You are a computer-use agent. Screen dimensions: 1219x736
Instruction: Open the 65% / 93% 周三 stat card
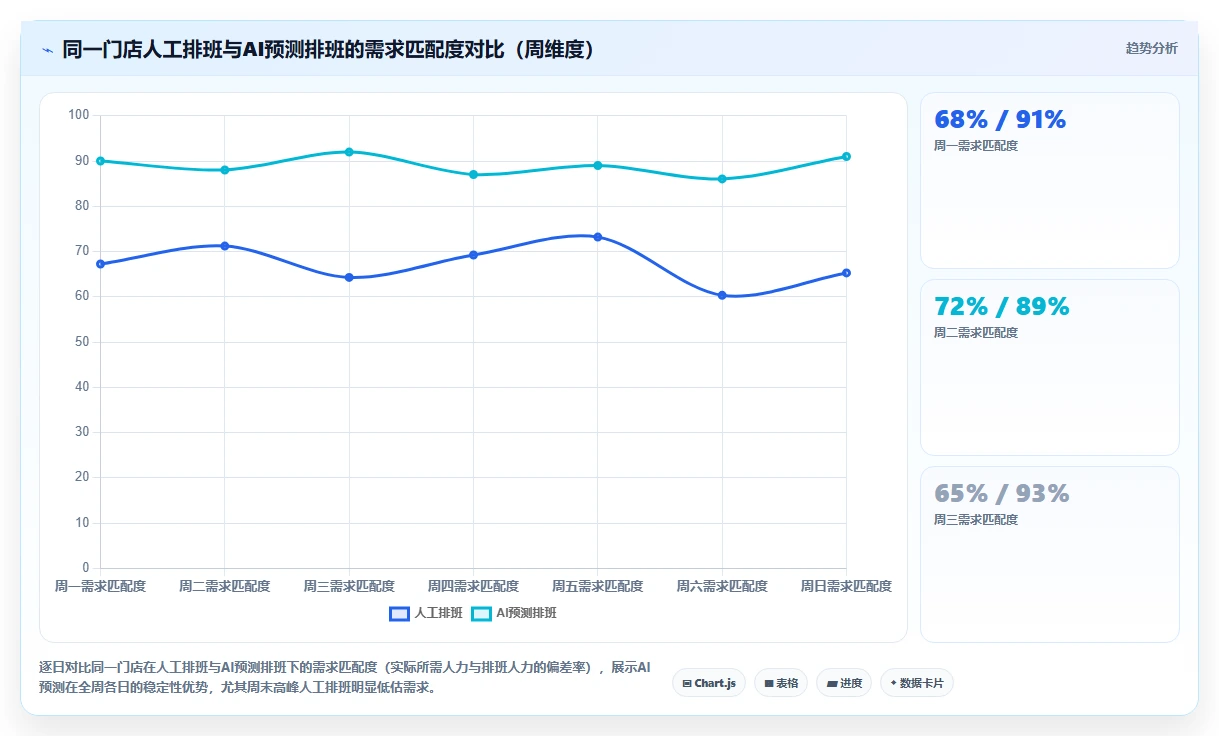tap(1049, 554)
